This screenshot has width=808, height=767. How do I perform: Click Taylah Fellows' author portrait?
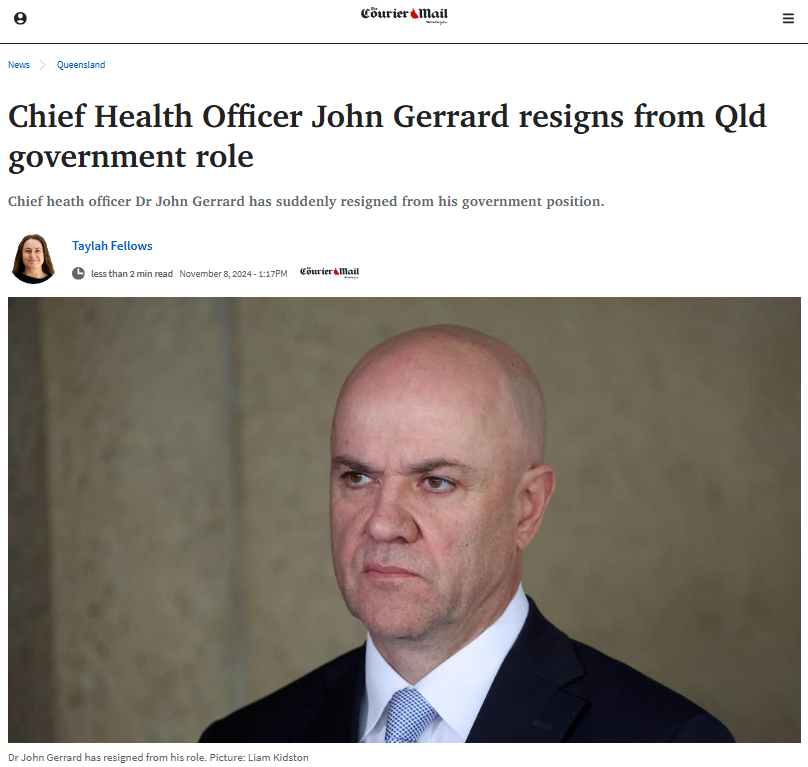[33, 258]
